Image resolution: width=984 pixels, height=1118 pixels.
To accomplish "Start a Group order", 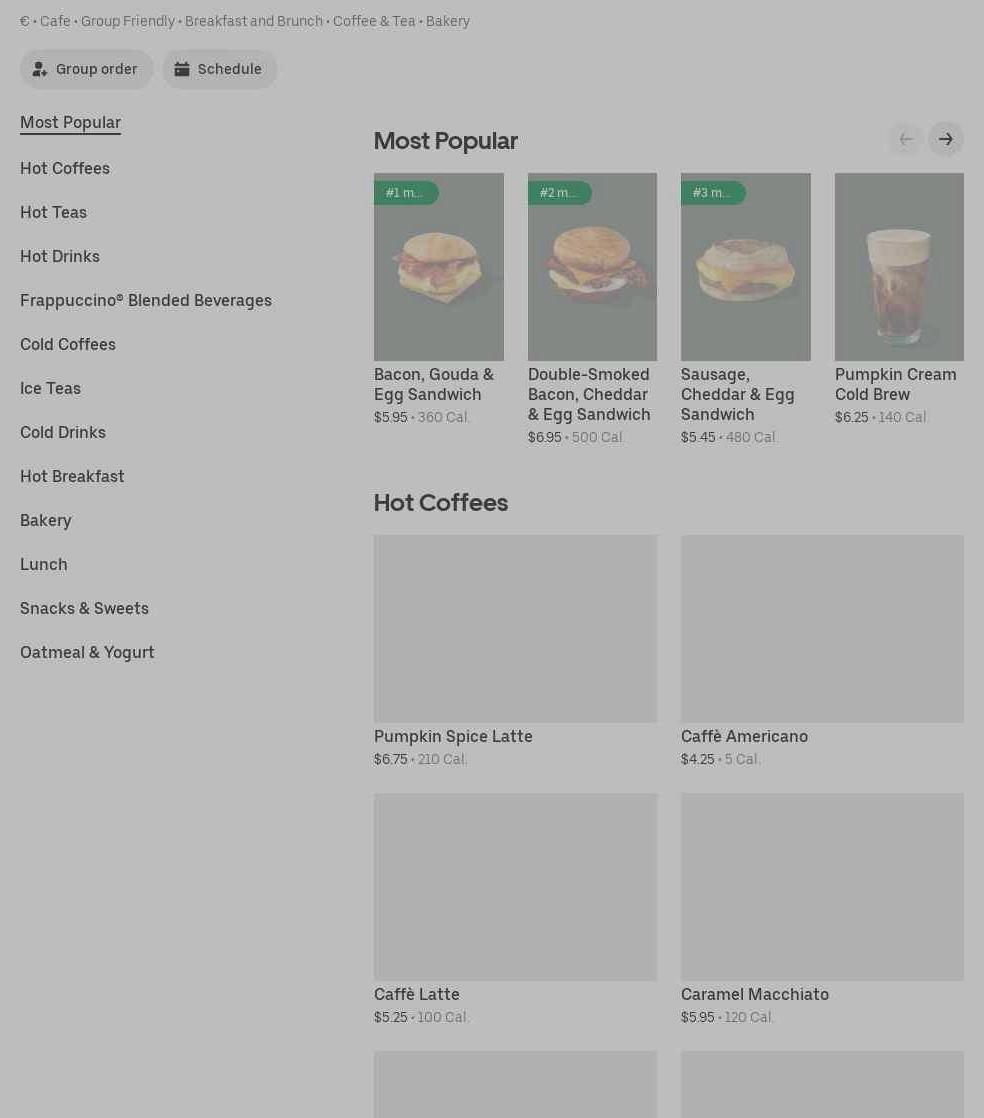I will pyautogui.click(x=86, y=69).
